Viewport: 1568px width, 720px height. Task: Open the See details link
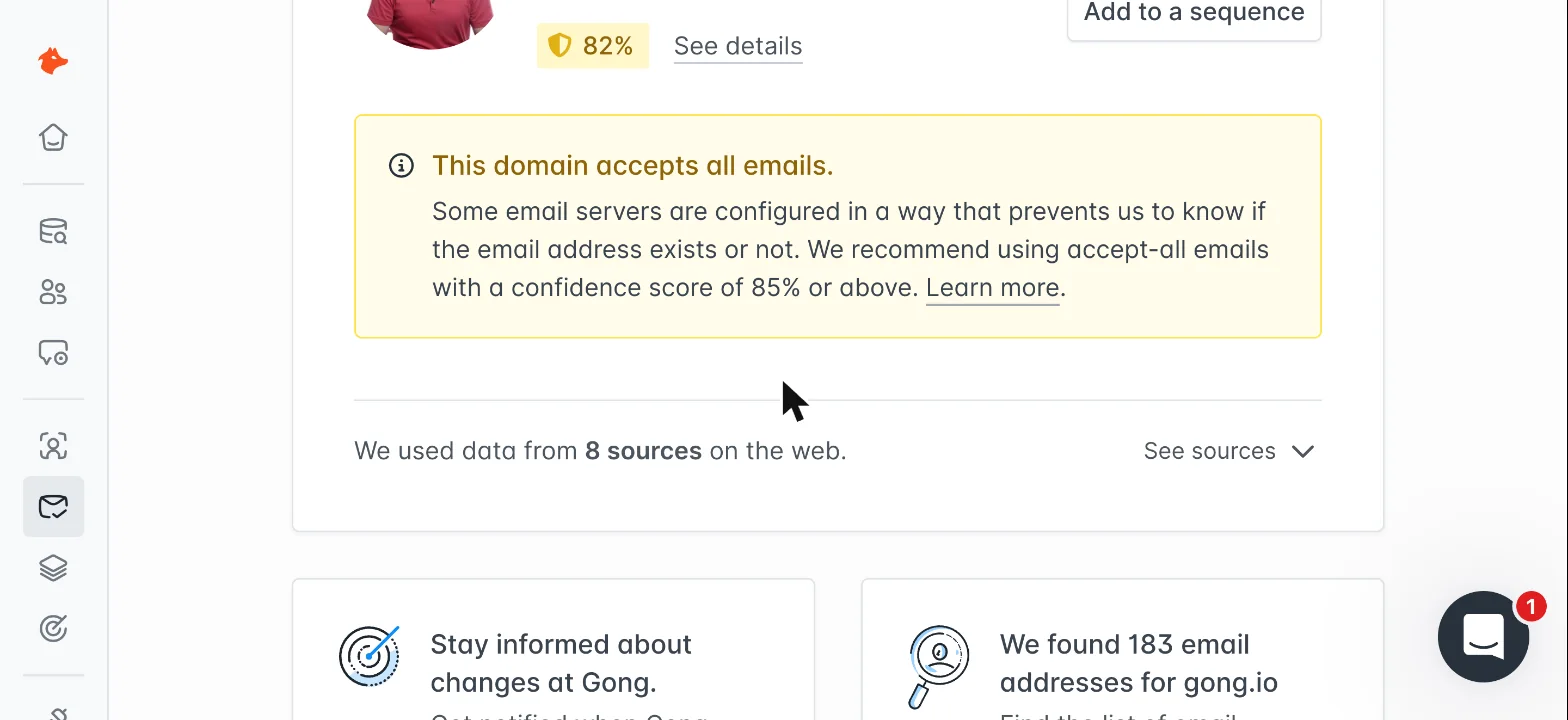[x=738, y=46]
